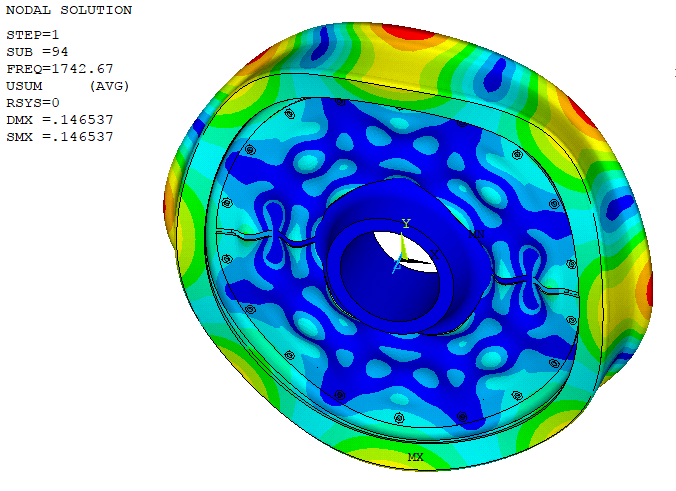Click the USUM label

coord(24,86)
